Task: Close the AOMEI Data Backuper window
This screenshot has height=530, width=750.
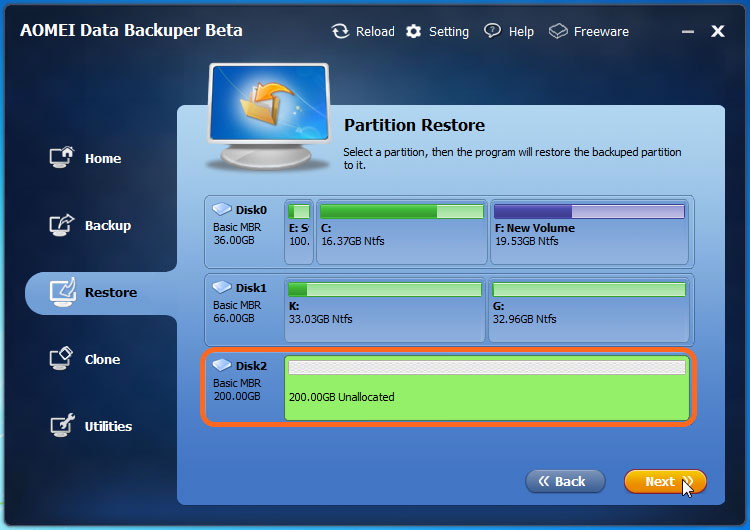Action: click(717, 32)
